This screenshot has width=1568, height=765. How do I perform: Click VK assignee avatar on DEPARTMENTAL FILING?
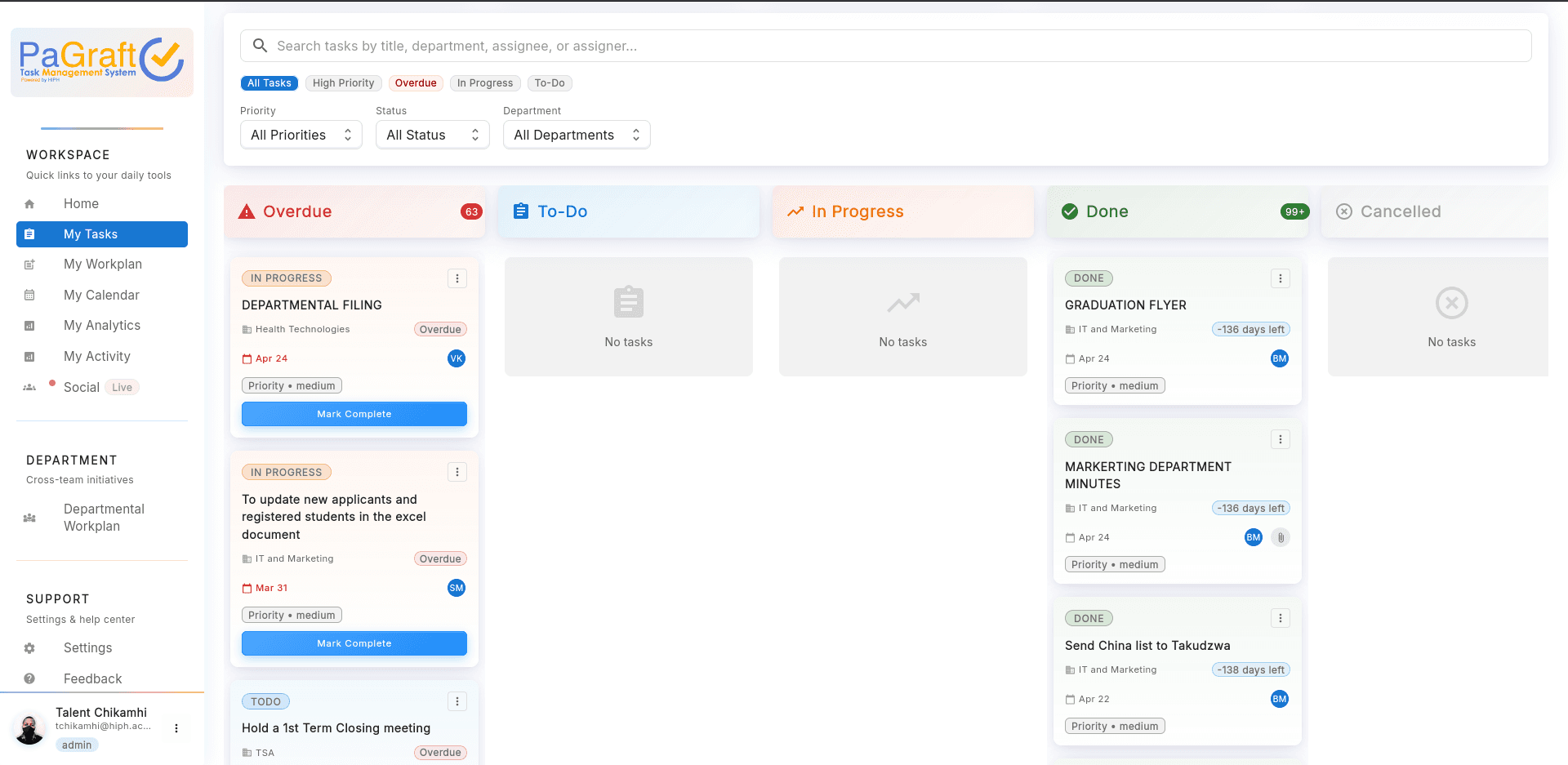click(x=457, y=358)
